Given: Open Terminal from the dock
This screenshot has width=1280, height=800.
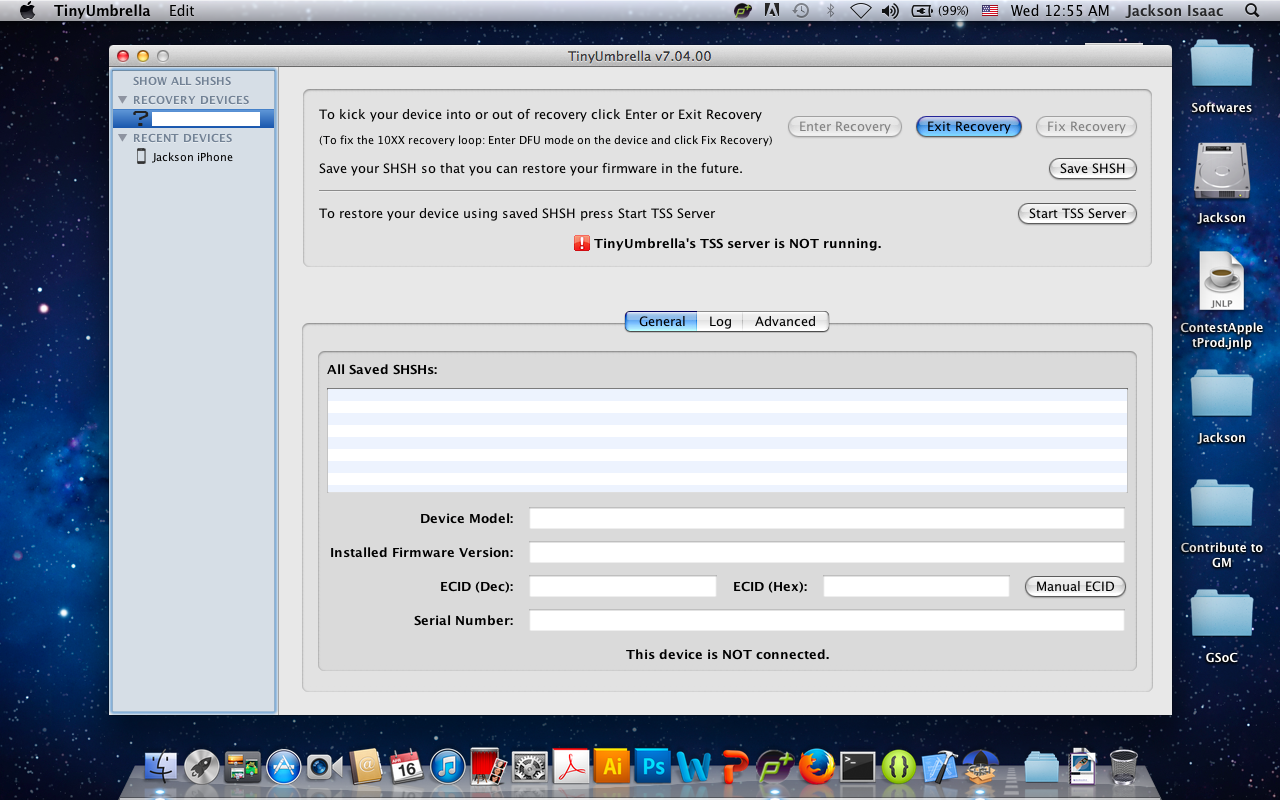Looking at the screenshot, I should pyautogui.click(x=857, y=767).
